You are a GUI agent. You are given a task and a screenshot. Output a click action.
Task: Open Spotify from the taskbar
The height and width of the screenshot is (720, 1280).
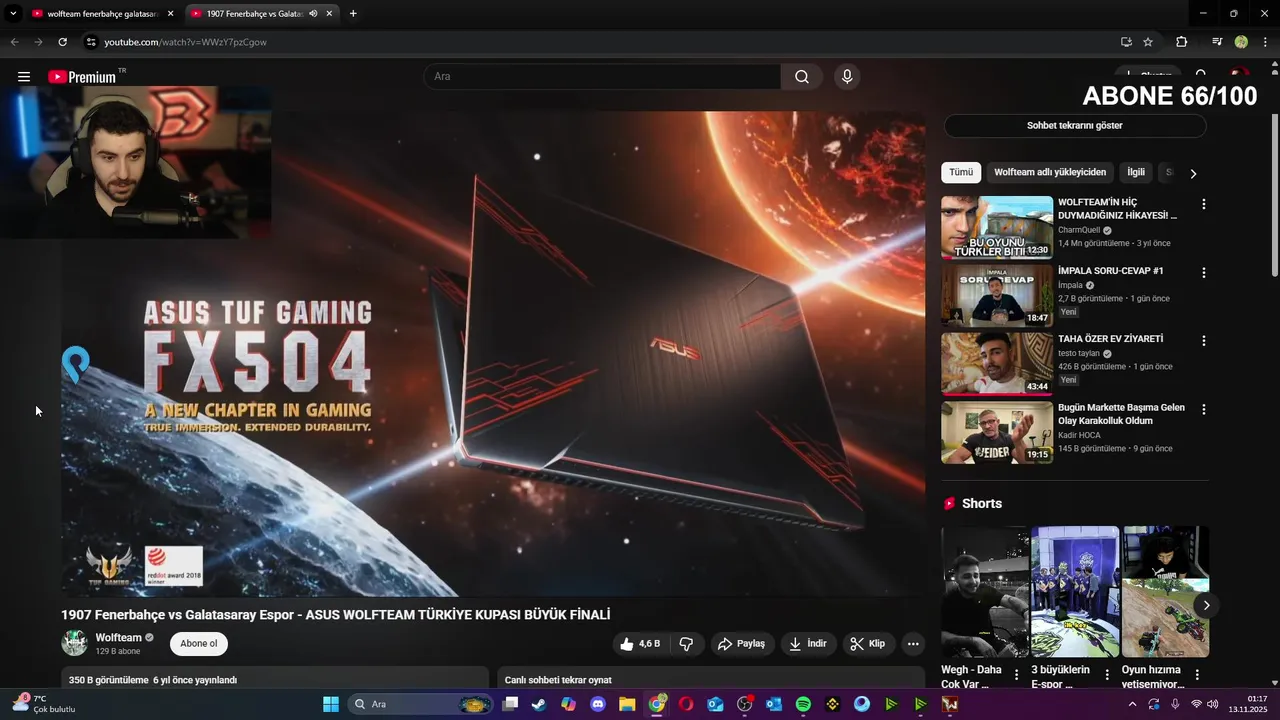pyautogui.click(x=803, y=704)
